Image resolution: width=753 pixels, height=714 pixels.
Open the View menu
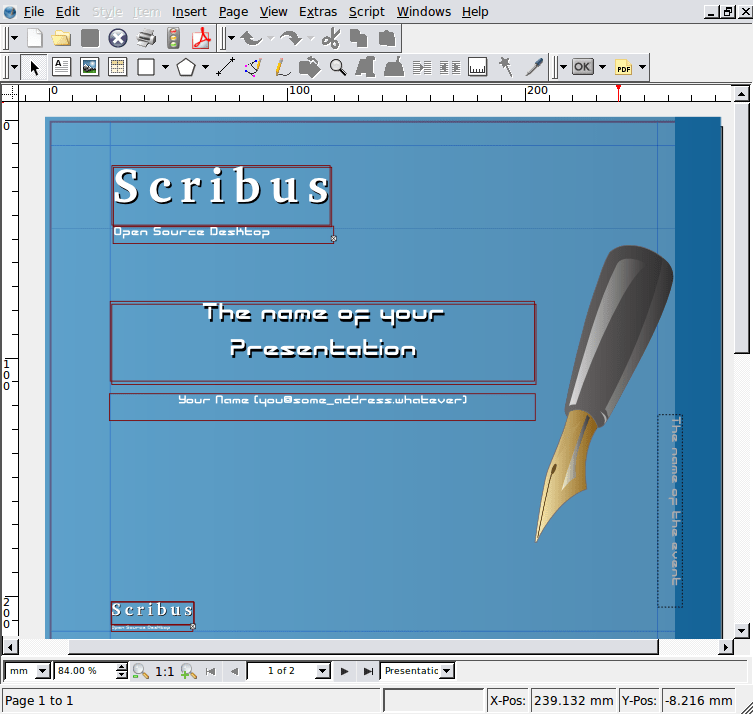[273, 12]
